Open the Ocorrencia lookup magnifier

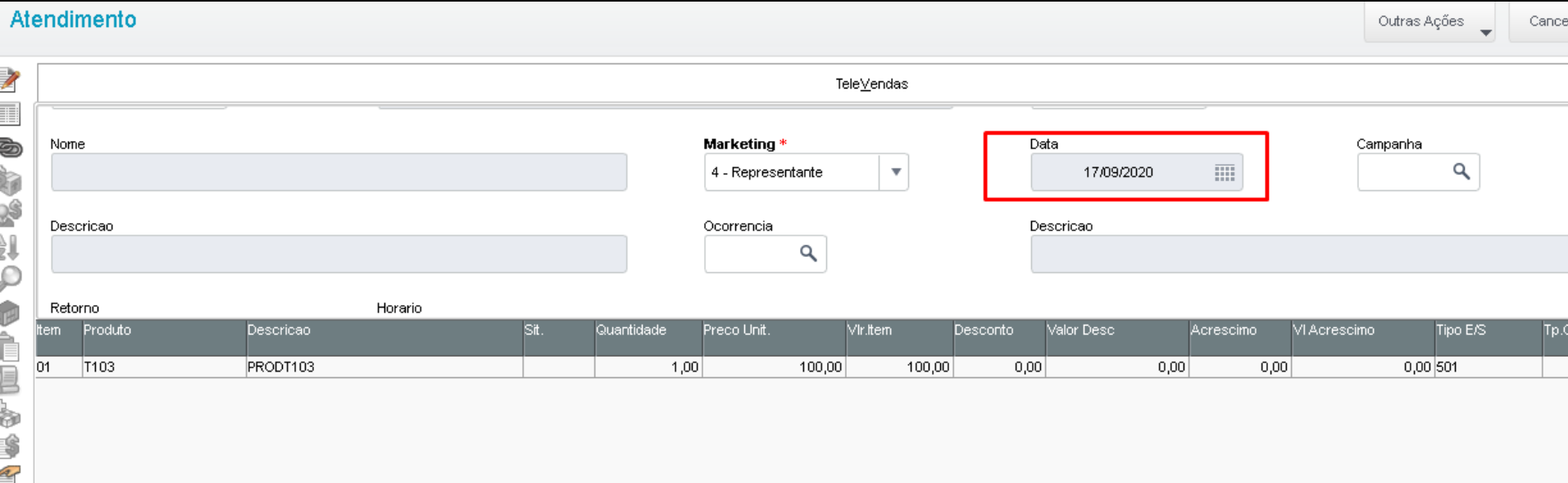pos(808,253)
